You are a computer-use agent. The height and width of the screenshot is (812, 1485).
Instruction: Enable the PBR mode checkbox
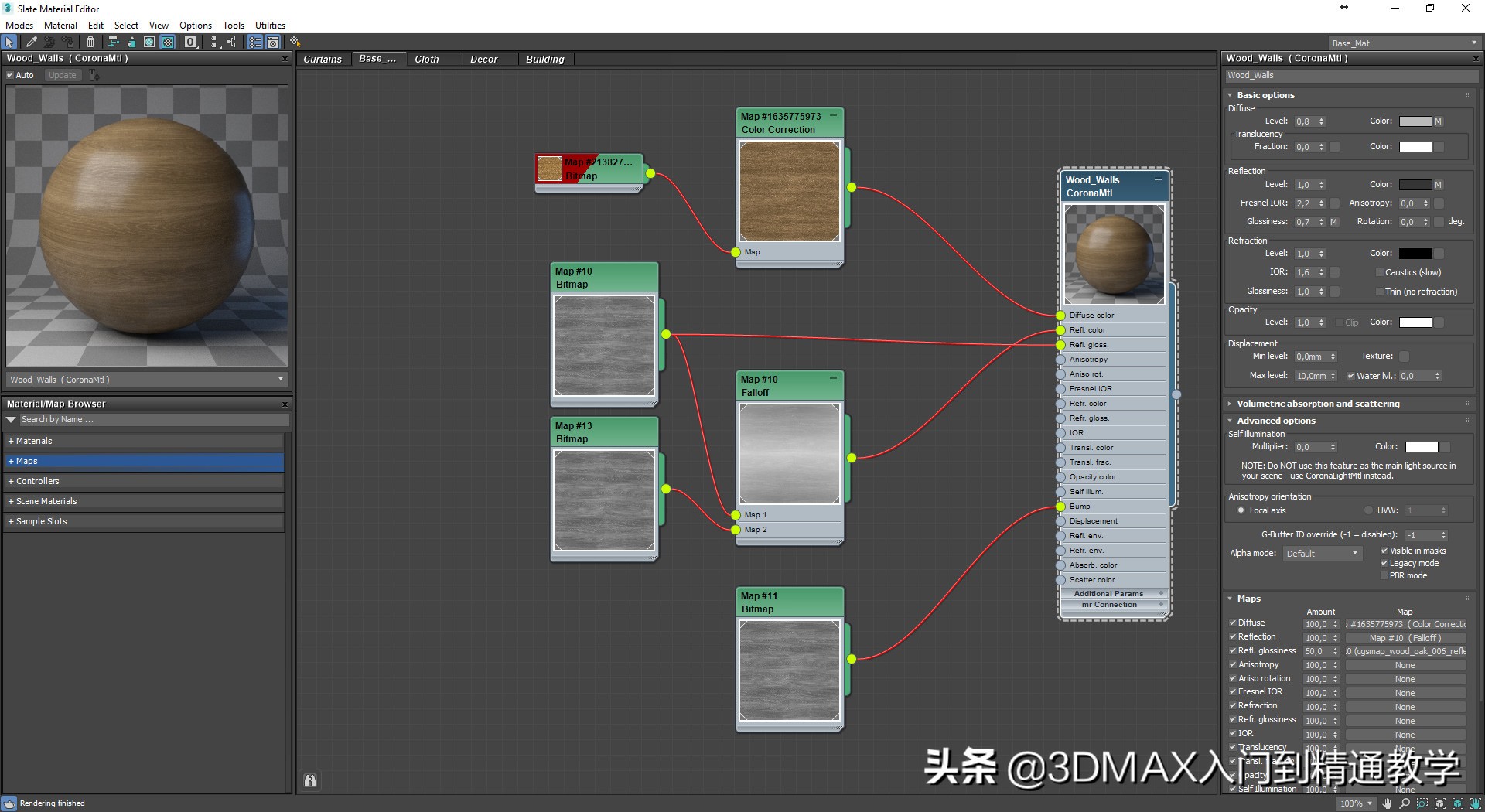(x=1384, y=575)
